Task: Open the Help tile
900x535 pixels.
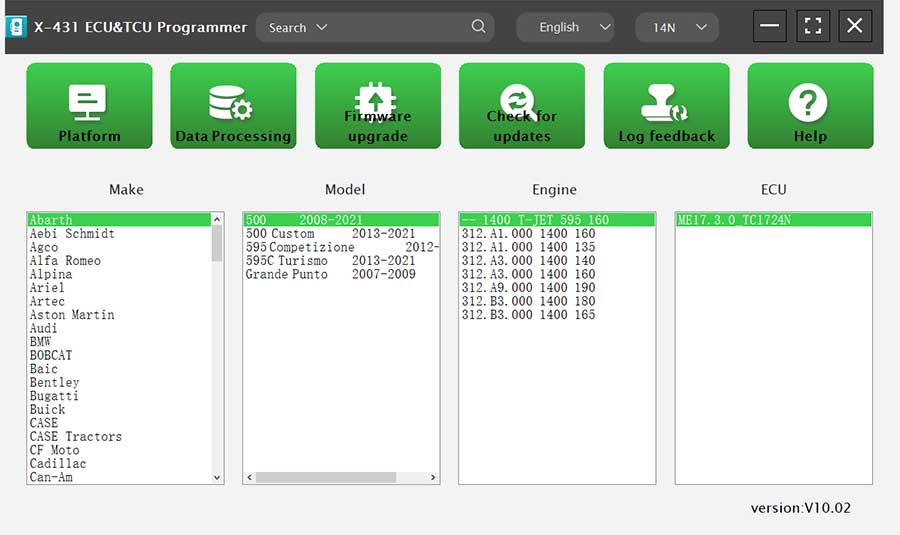Action: tap(810, 106)
